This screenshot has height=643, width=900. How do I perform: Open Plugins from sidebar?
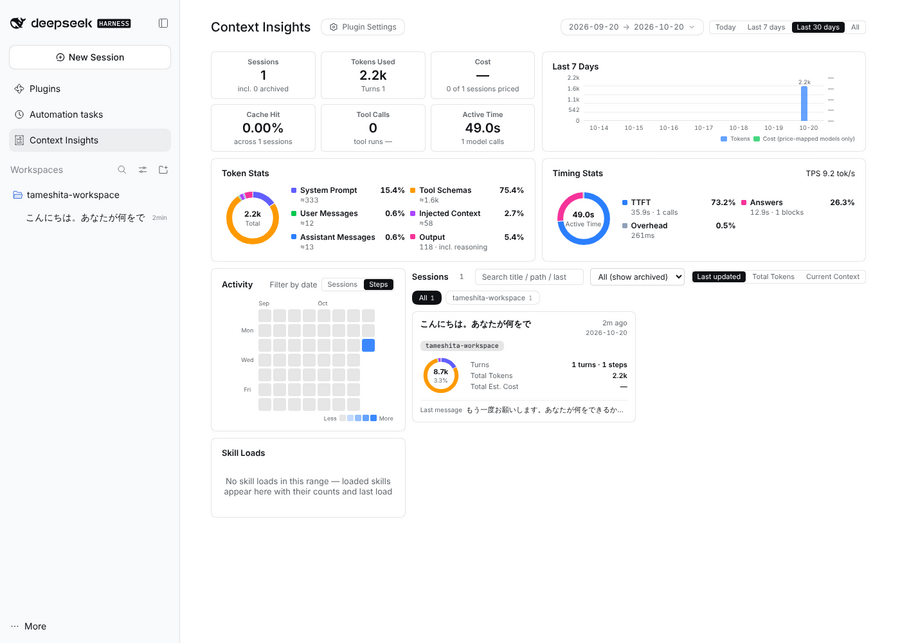(90, 88)
